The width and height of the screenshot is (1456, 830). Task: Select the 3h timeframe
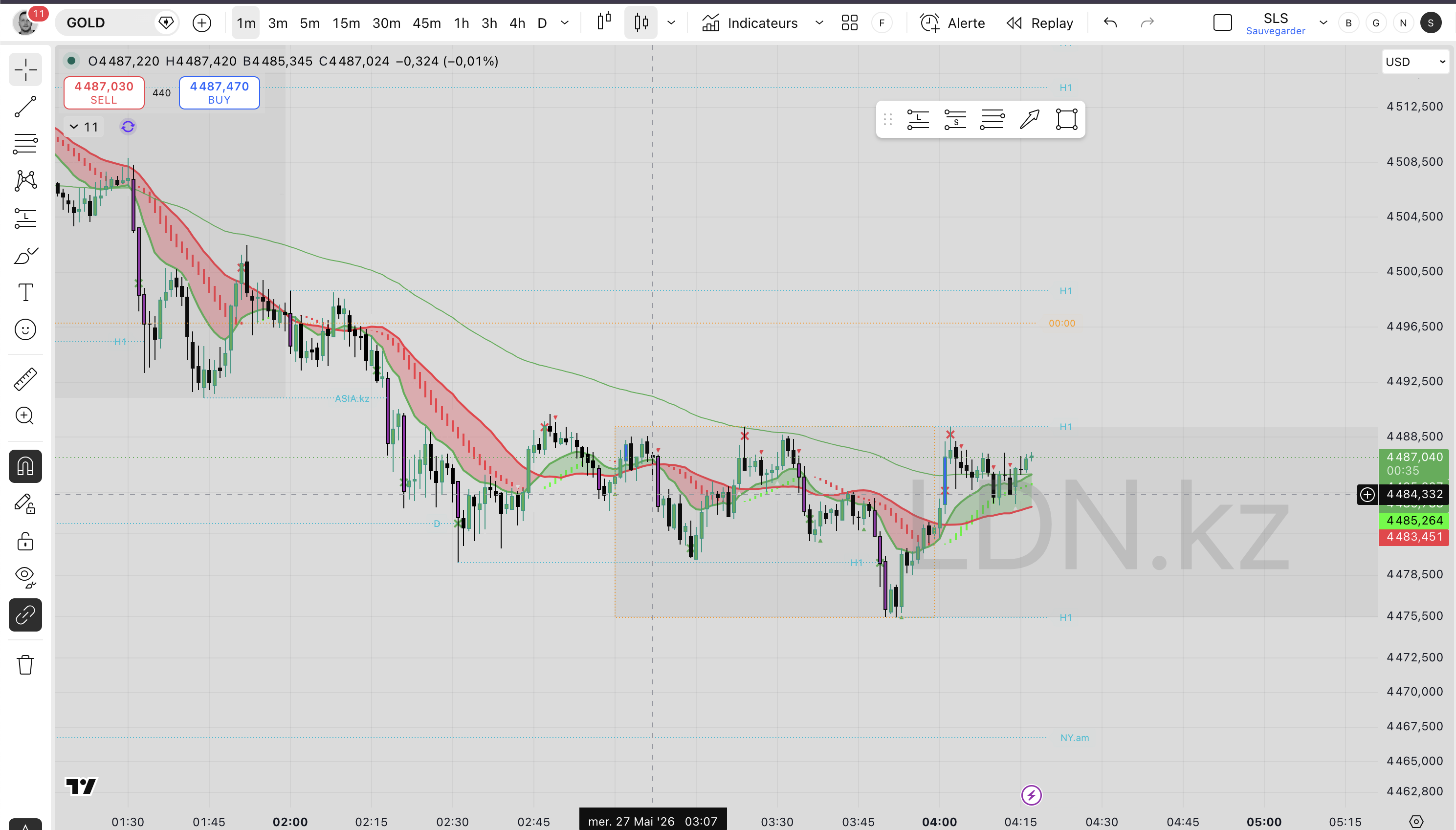489,23
